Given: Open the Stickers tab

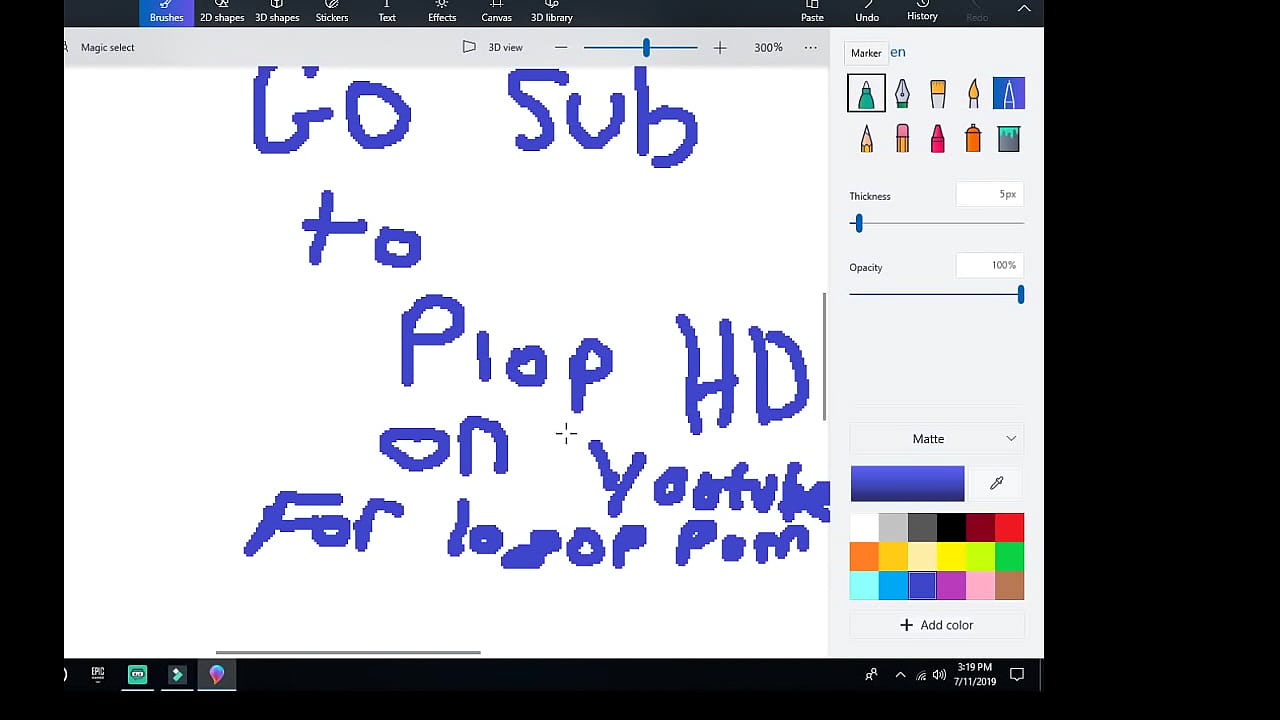Looking at the screenshot, I should pyautogui.click(x=332, y=12).
